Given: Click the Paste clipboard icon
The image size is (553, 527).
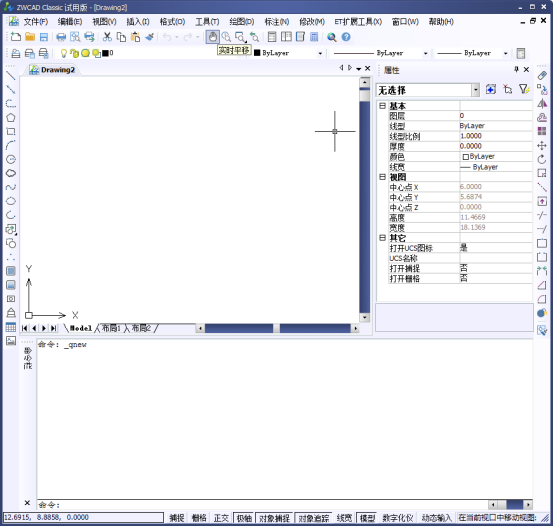Looking at the screenshot, I should (x=135, y=37).
